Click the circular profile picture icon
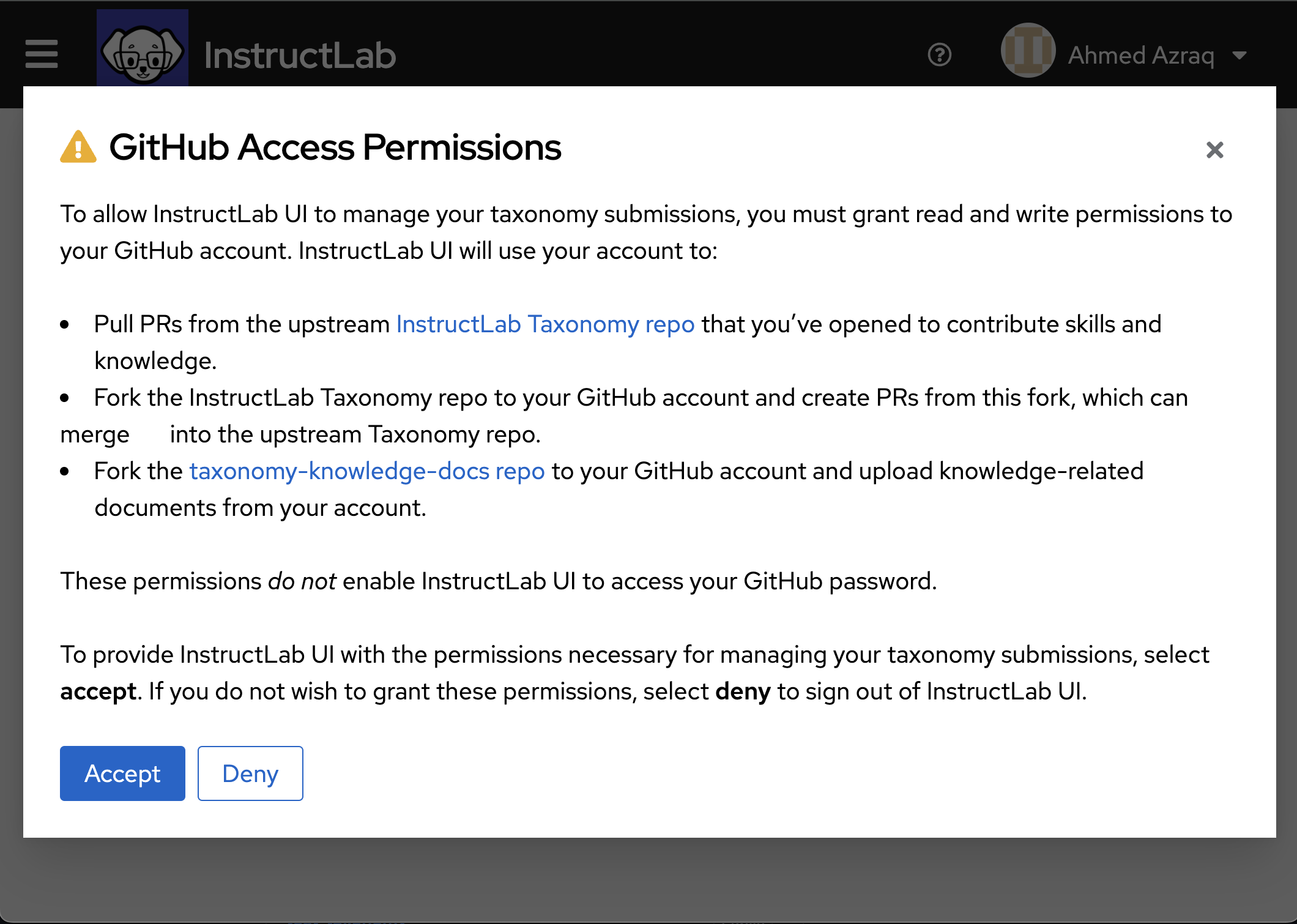Screen dimensions: 1297x924 [1028, 51]
